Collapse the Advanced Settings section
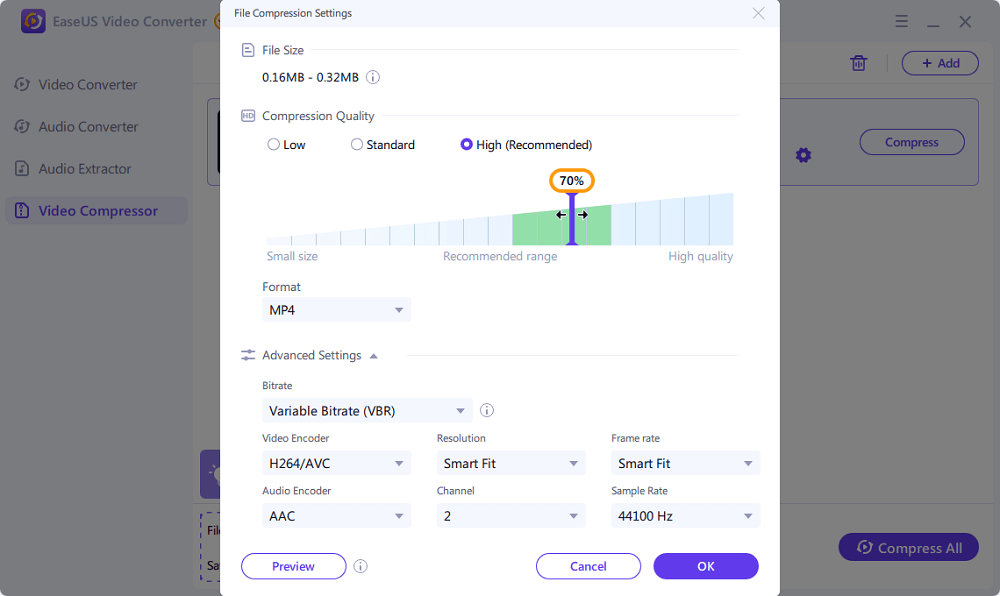 coord(374,355)
